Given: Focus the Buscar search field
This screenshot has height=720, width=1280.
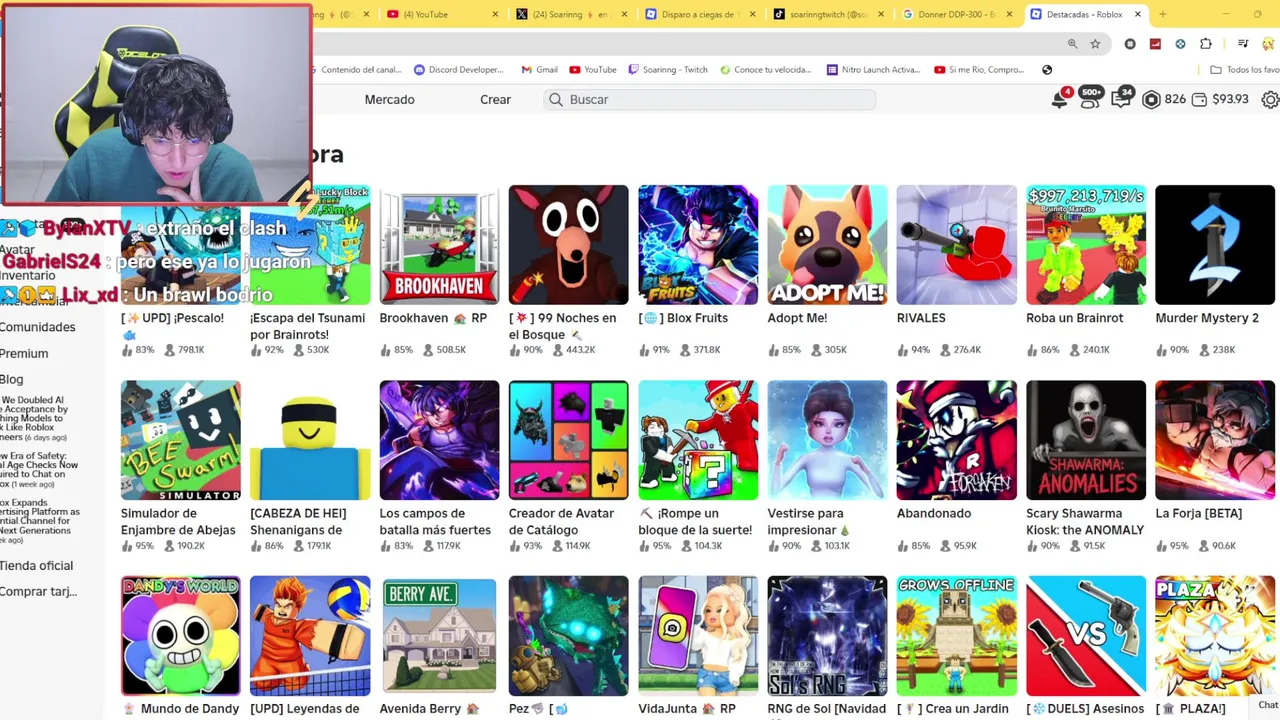Looking at the screenshot, I should point(710,100).
